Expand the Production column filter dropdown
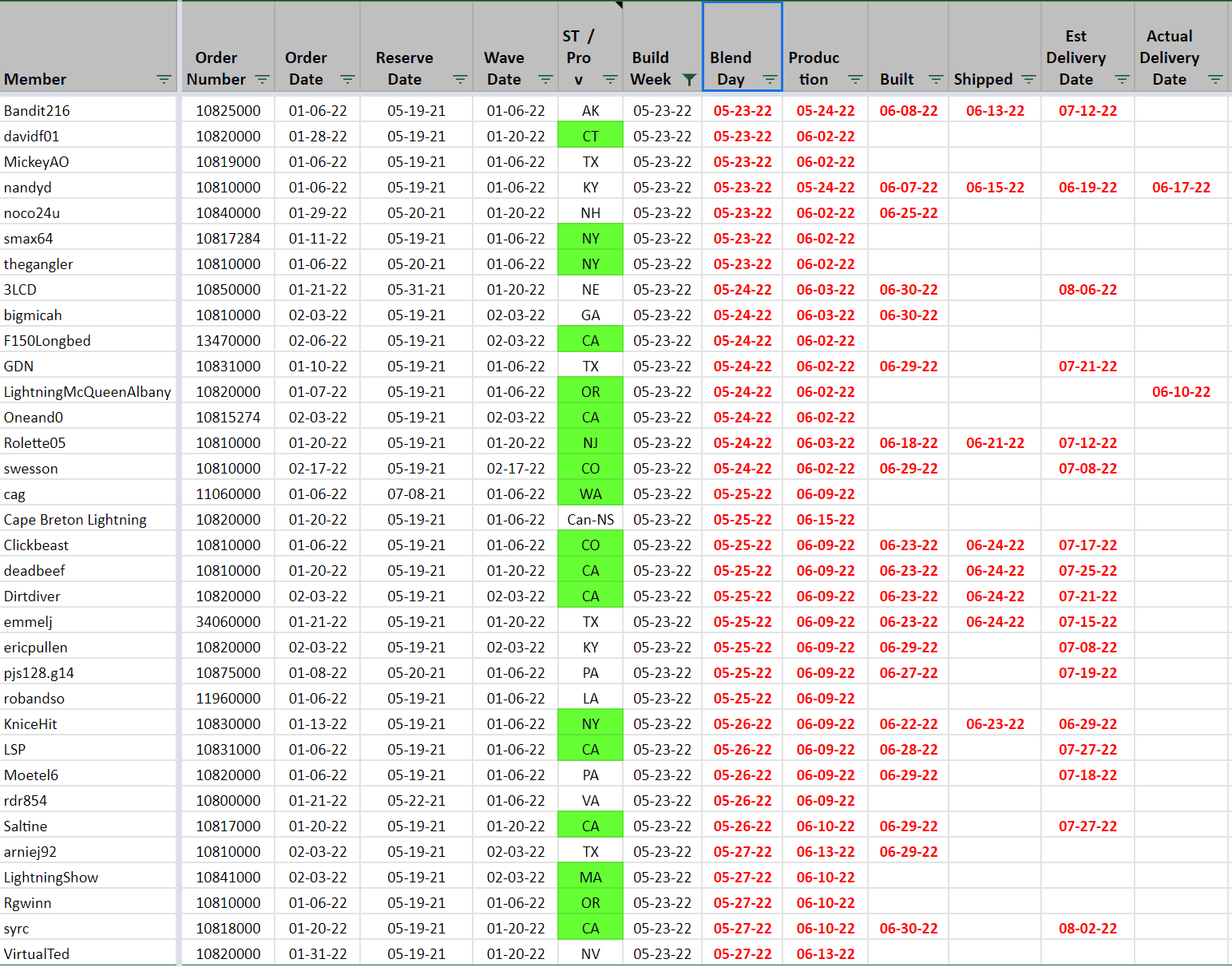This screenshot has width=1232, height=967. (x=855, y=80)
